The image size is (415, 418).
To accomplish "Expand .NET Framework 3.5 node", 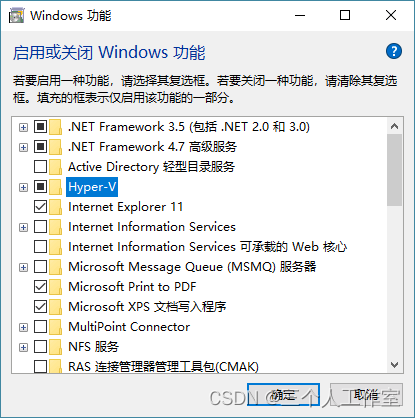I will click(23, 127).
